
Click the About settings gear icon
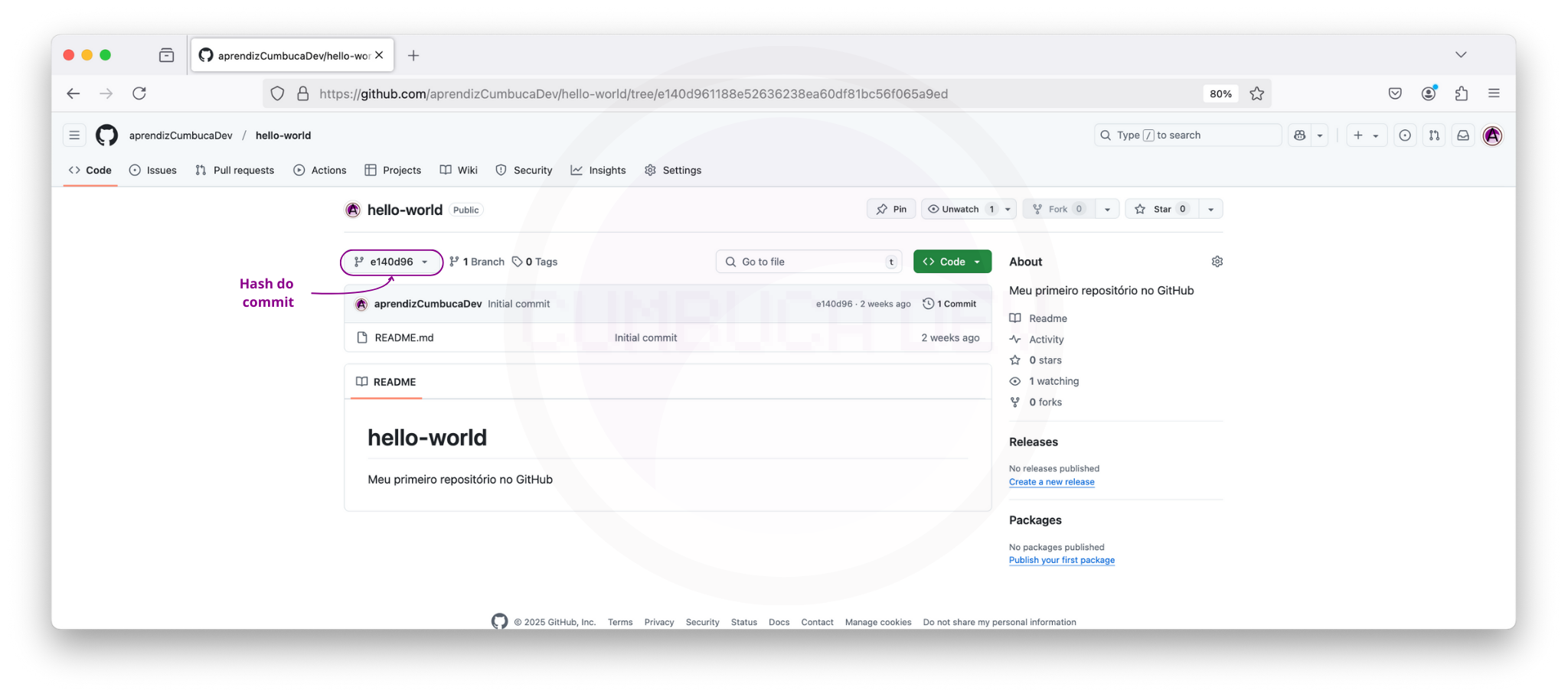pos(1217,262)
